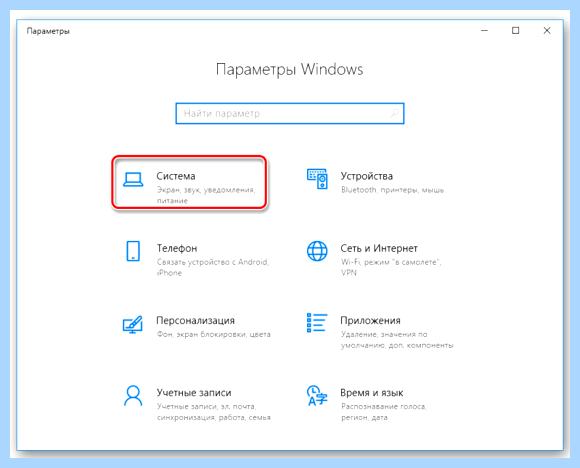Viewport: 580px width, 468px height.
Task: Click the text 'Связать устройство с Android, iPhone'
Action: (213, 267)
